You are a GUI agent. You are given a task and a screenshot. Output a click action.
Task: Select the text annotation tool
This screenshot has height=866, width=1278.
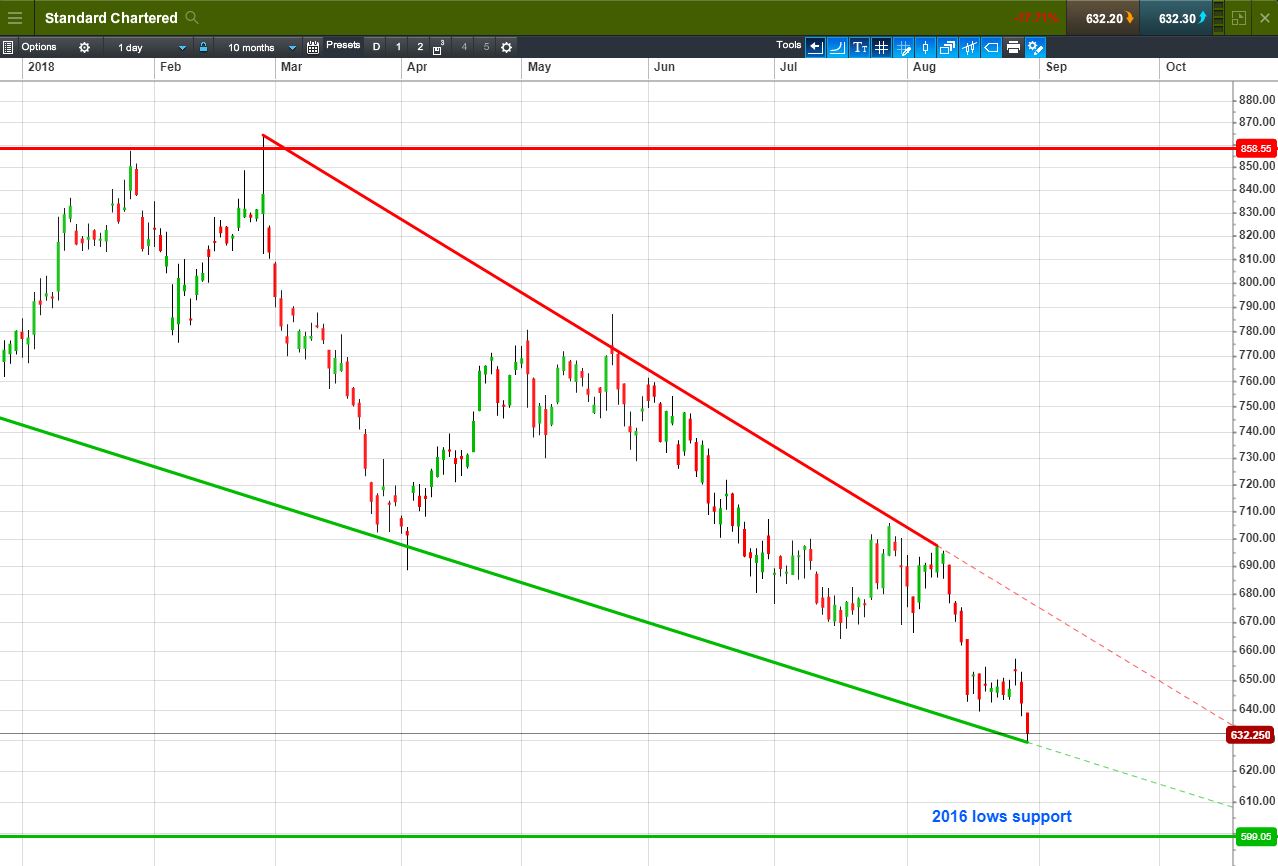859,47
